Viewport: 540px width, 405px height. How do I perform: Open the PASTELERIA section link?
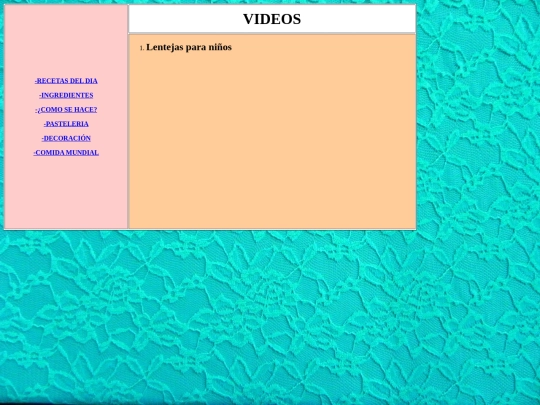[66, 124]
